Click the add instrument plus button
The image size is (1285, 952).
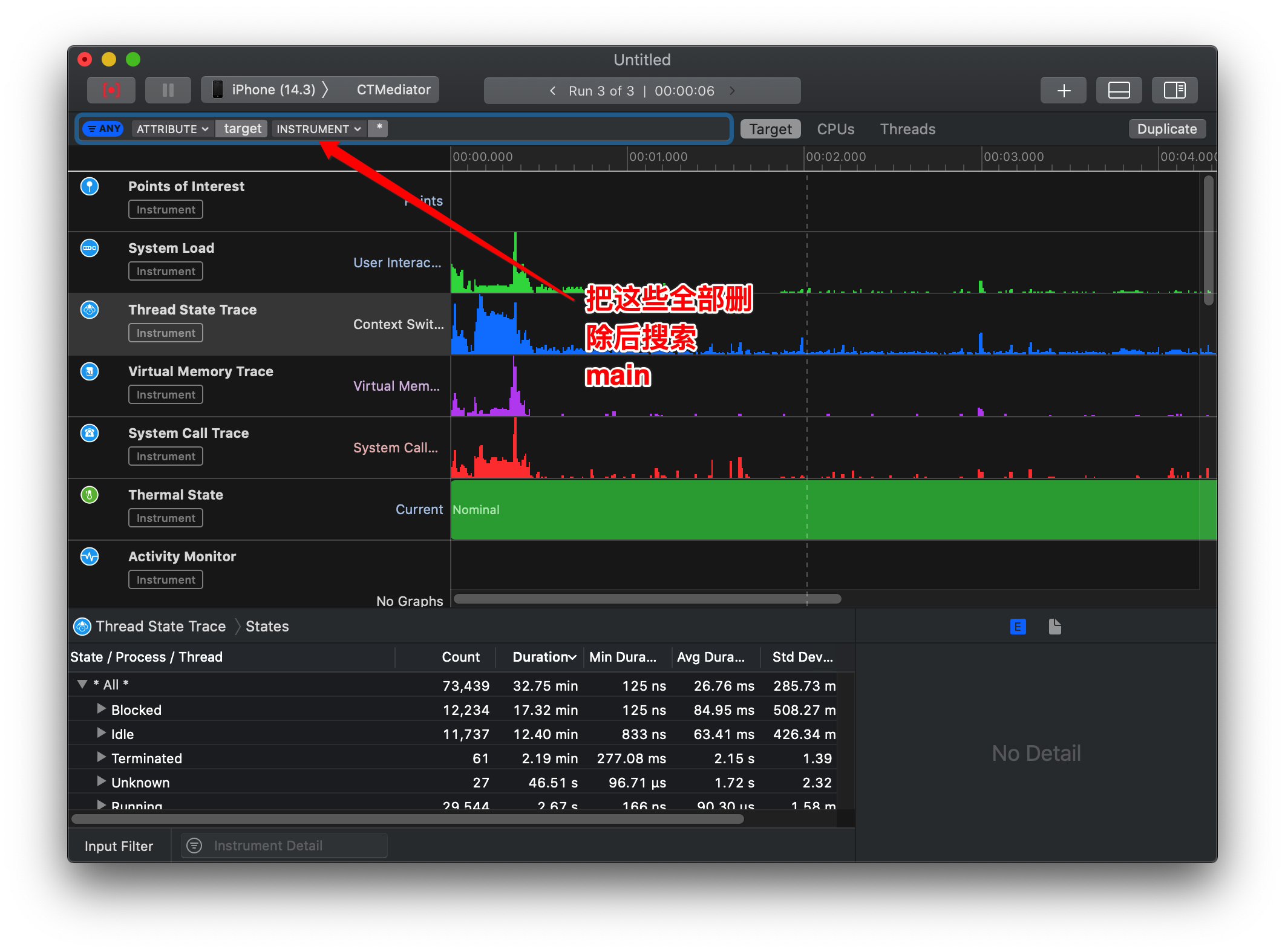[1064, 90]
